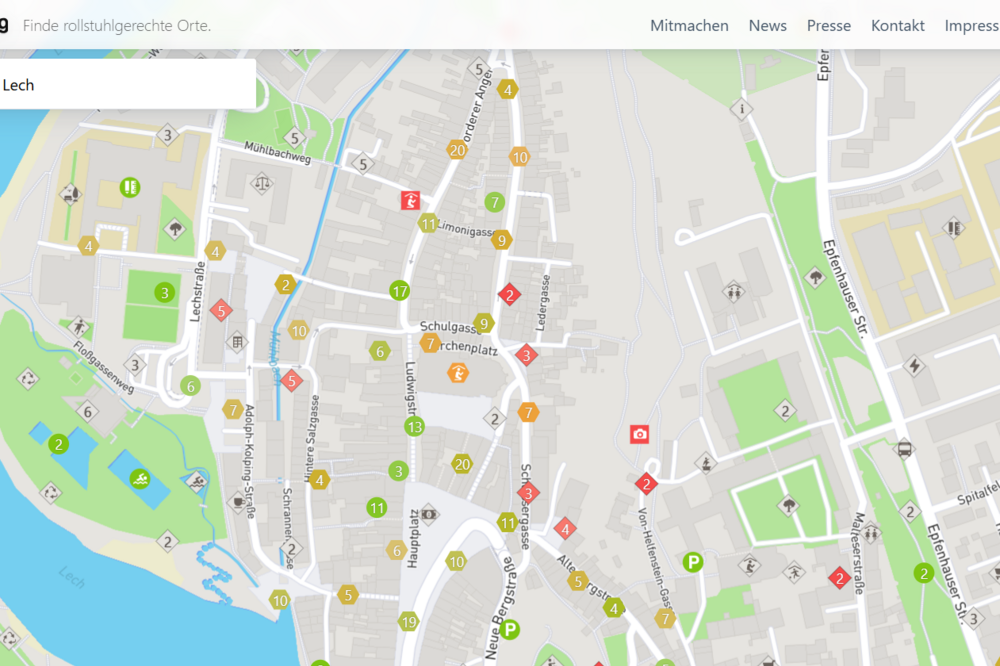This screenshot has height=666, width=1000.
Task: Select the red 2 diamond marker near Ledergasse
Action: pos(510,294)
